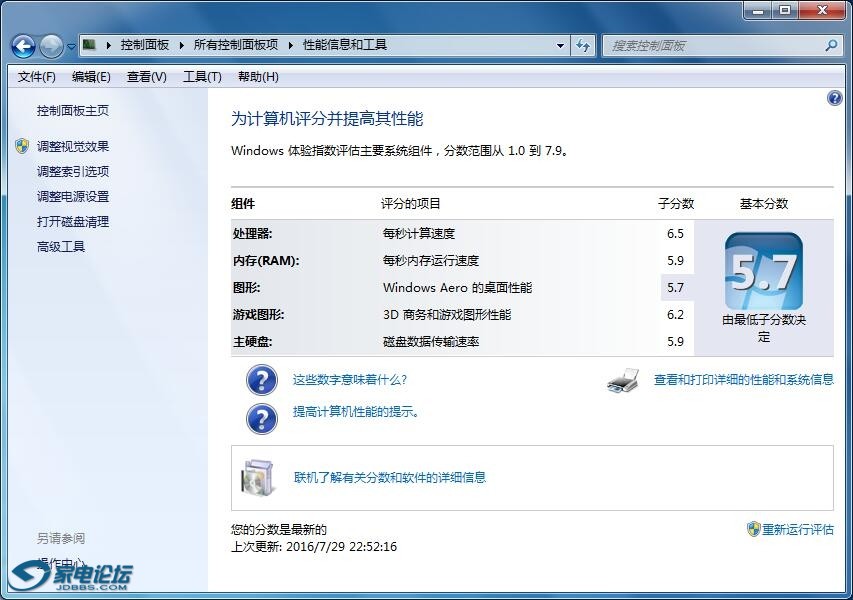
Task: Open 联机了解有关分数和软件的详细信息 link
Action: [x=390, y=478]
